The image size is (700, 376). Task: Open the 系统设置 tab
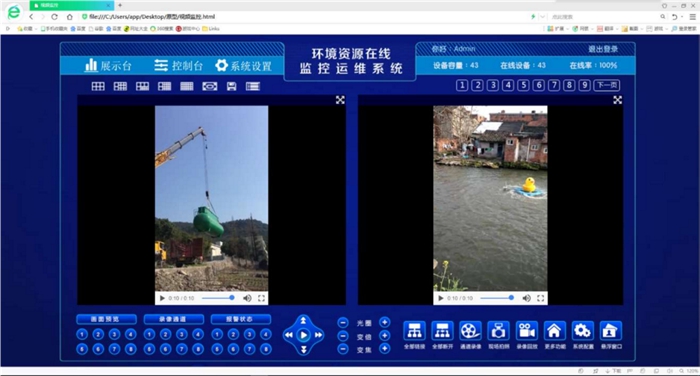point(243,66)
